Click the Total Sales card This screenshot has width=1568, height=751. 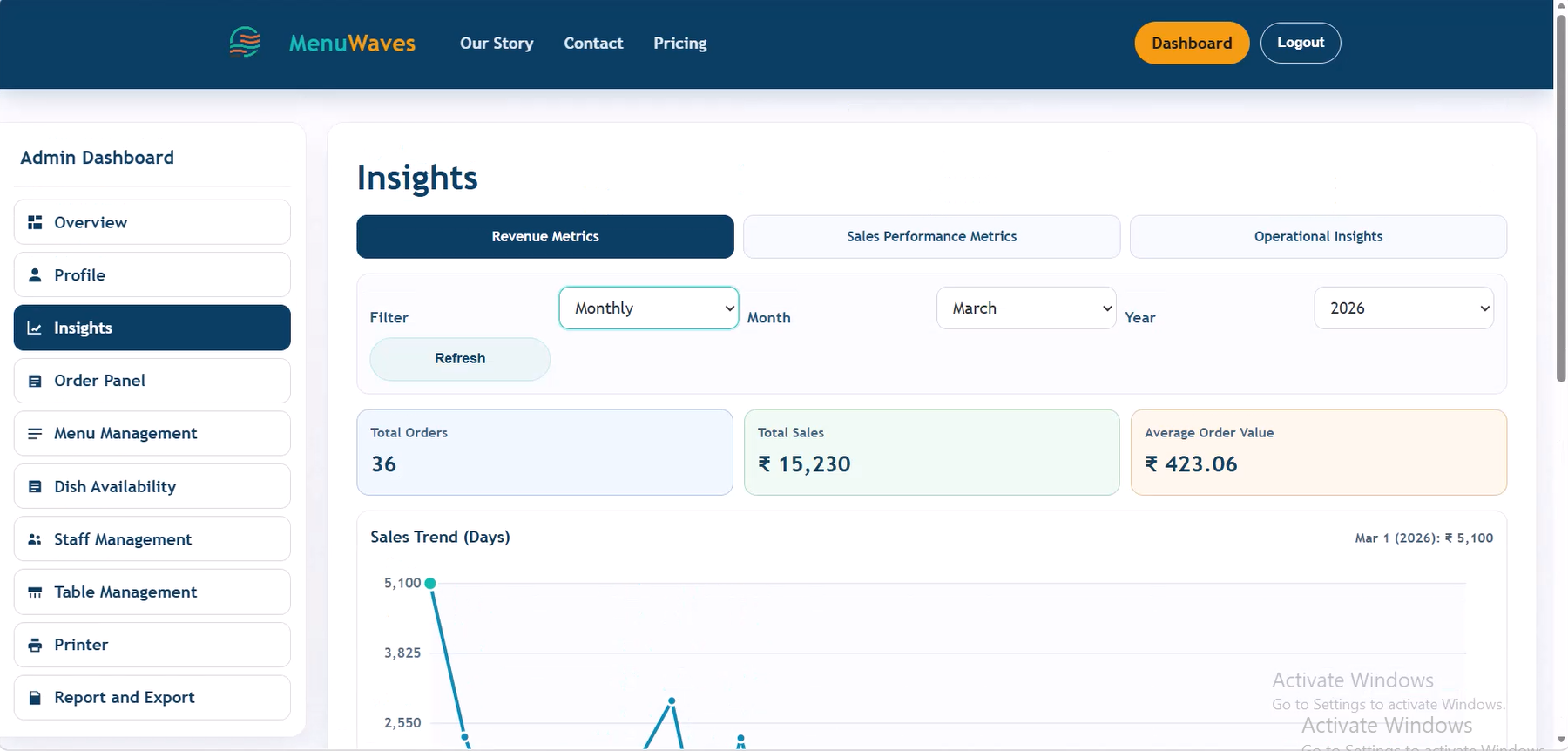pos(932,452)
